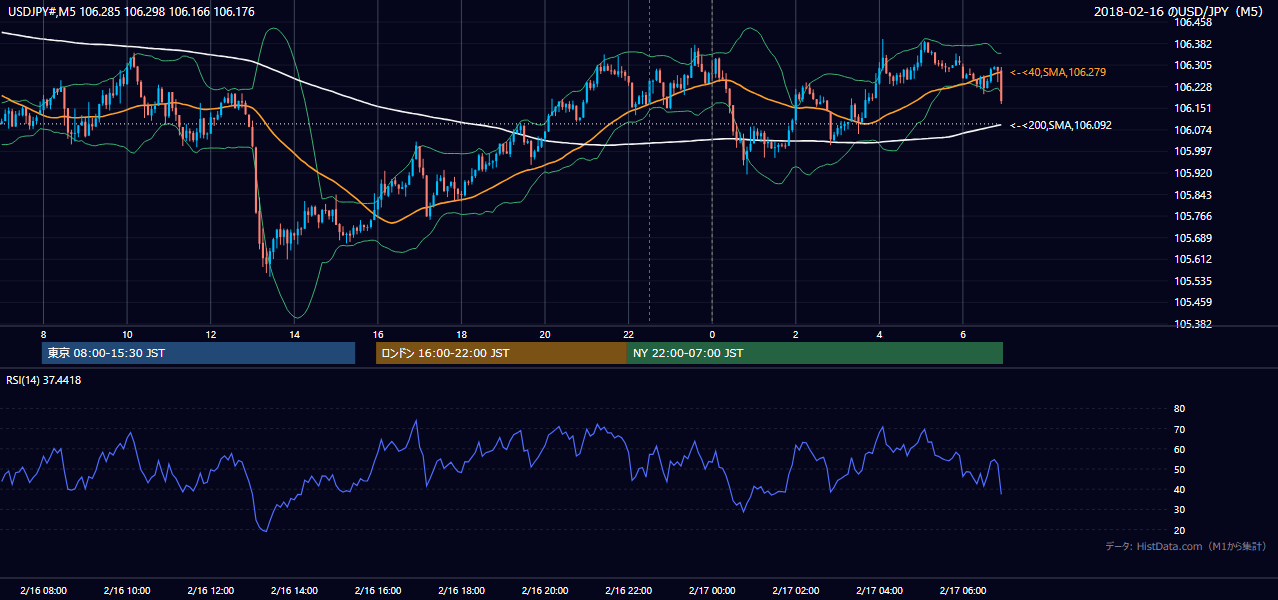The width and height of the screenshot is (1278, 600).
Task: Click RSI scale value 60
Action: [x=1179, y=449]
